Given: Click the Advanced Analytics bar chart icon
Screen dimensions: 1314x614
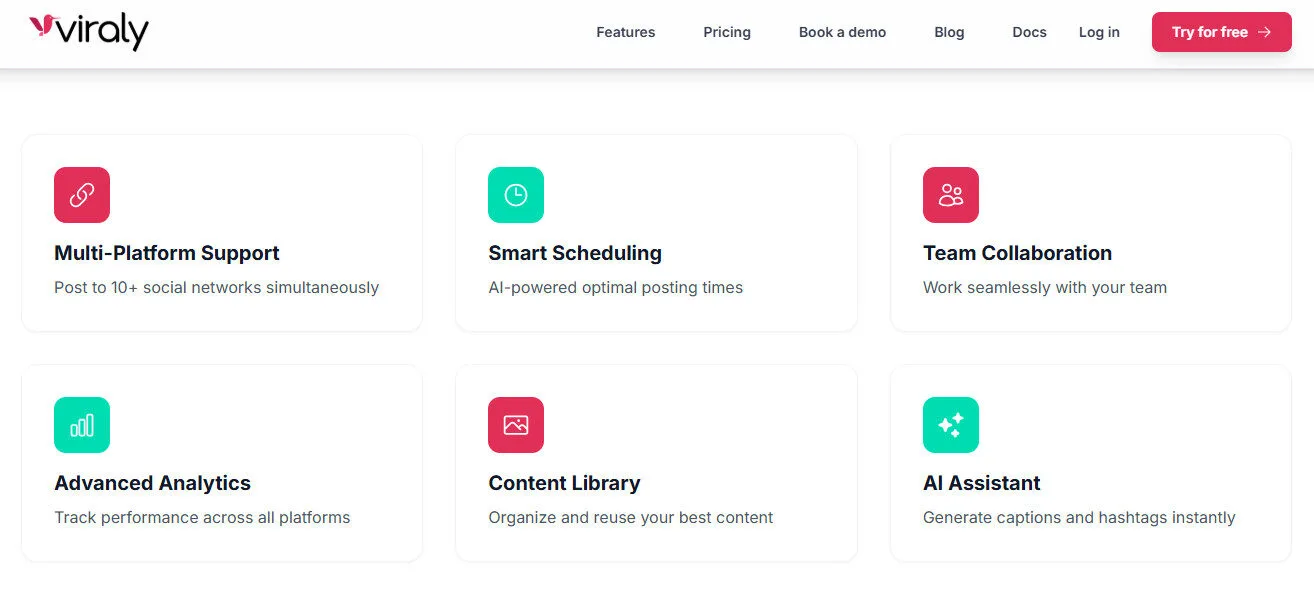Looking at the screenshot, I should point(82,424).
